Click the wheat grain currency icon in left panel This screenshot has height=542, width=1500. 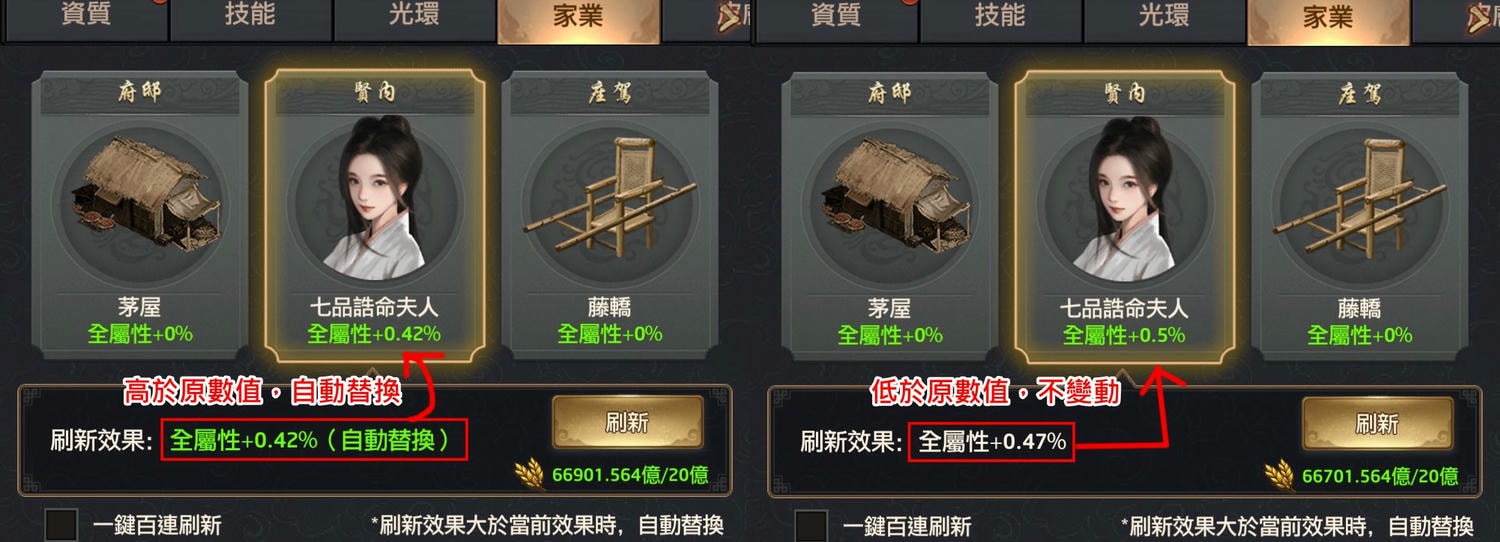[530, 473]
